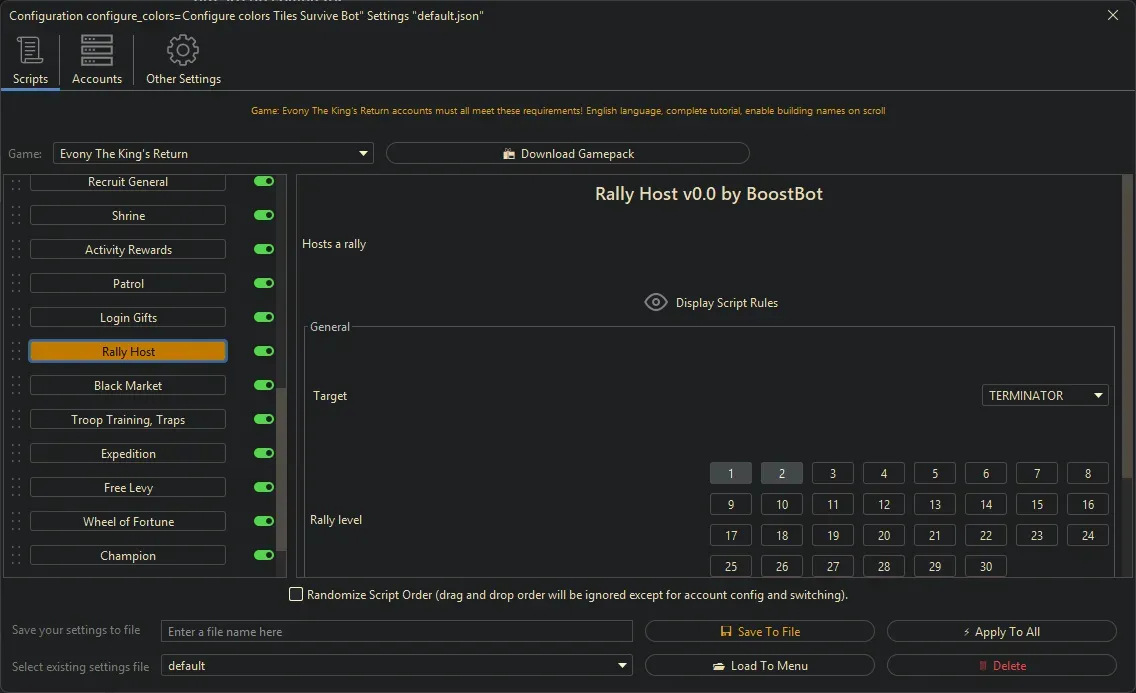Viewport: 1136px width, 693px height.
Task: Select the Patrol script item
Action: (128, 284)
